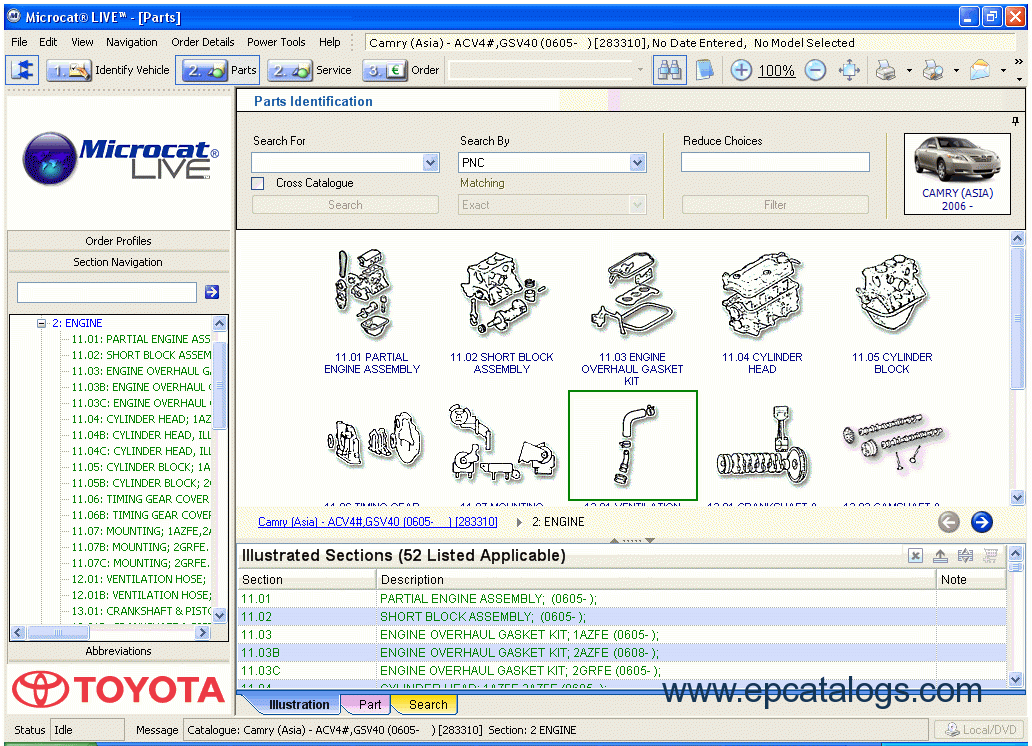Open the File menu

click(x=19, y=42)
